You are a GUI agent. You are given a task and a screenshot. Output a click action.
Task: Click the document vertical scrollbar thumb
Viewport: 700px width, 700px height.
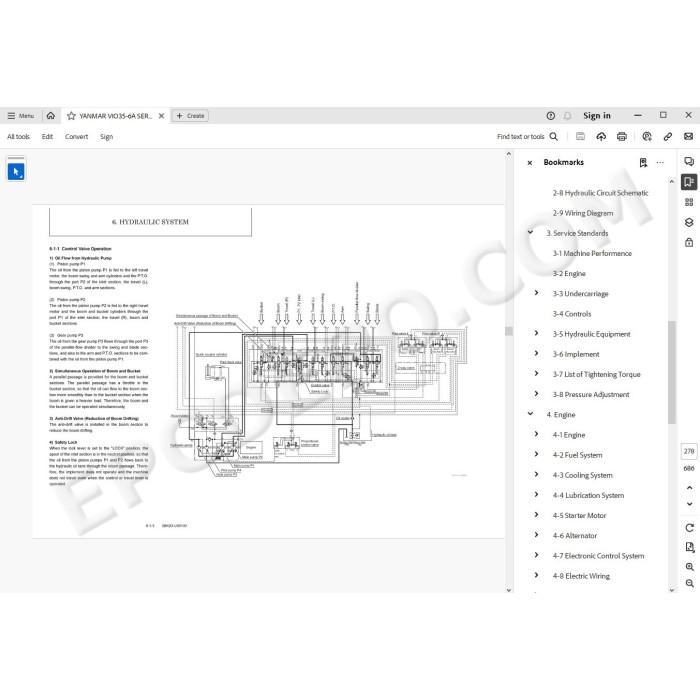(x=508, y=331)
